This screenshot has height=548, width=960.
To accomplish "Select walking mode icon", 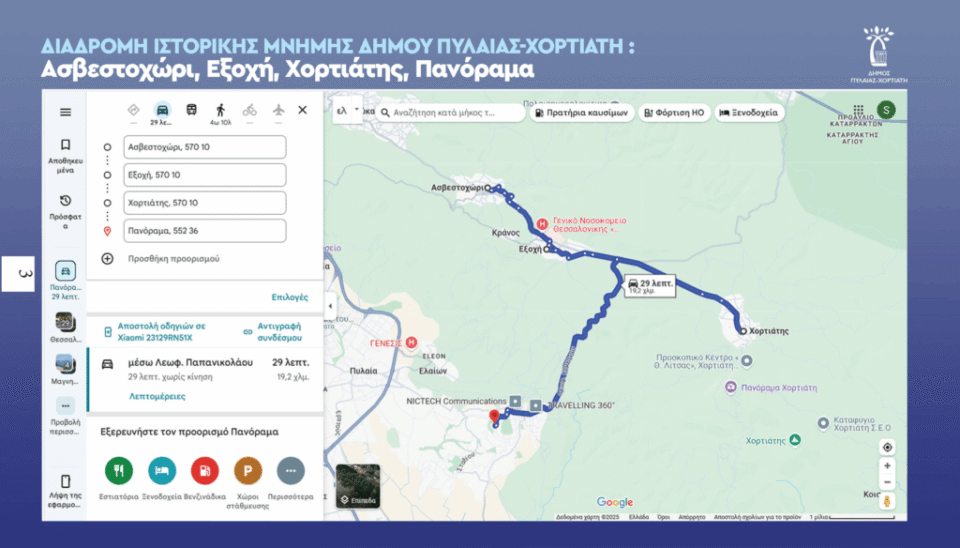I will tap(220, 110).
